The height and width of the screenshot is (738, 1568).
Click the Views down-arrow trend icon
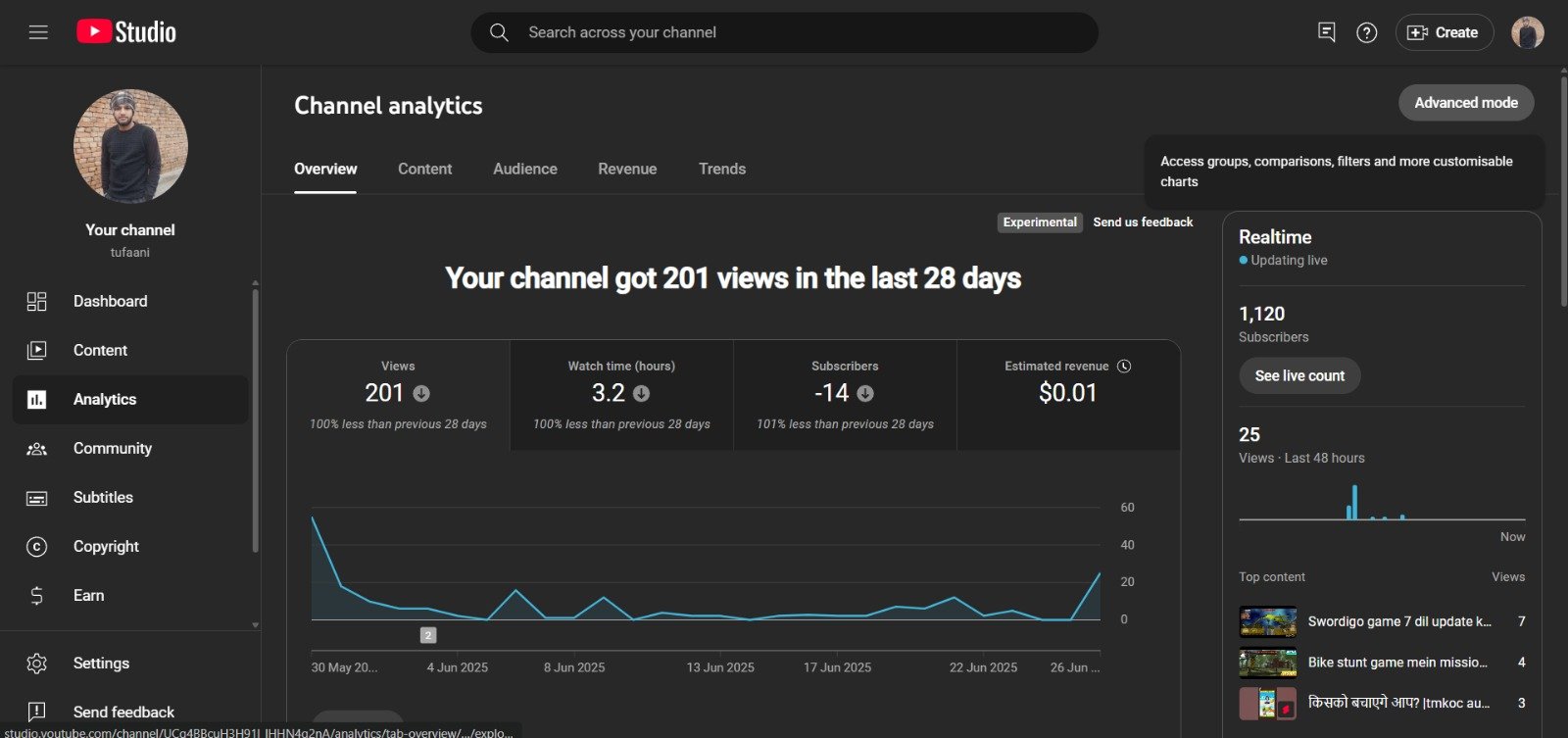click(421, 393)
